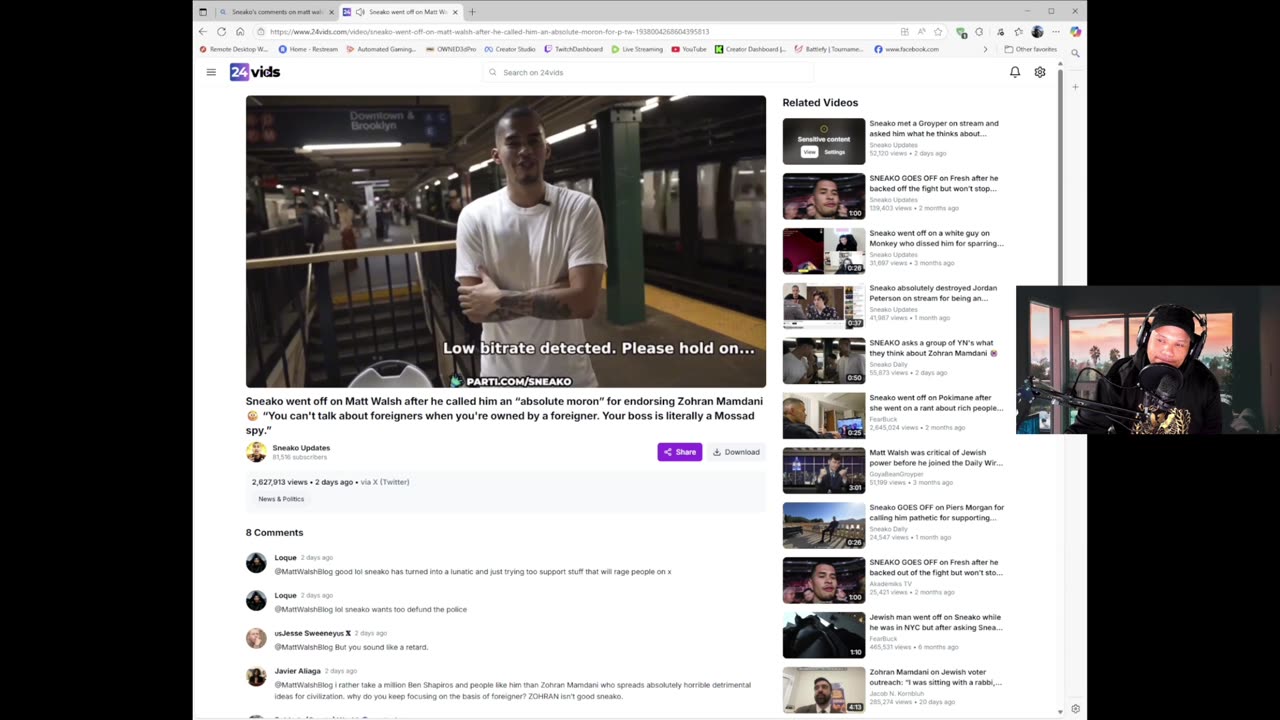The image size is (1280, 720).
Task: Open the YouTube bookmark
Action: click(x=689, y=49)
